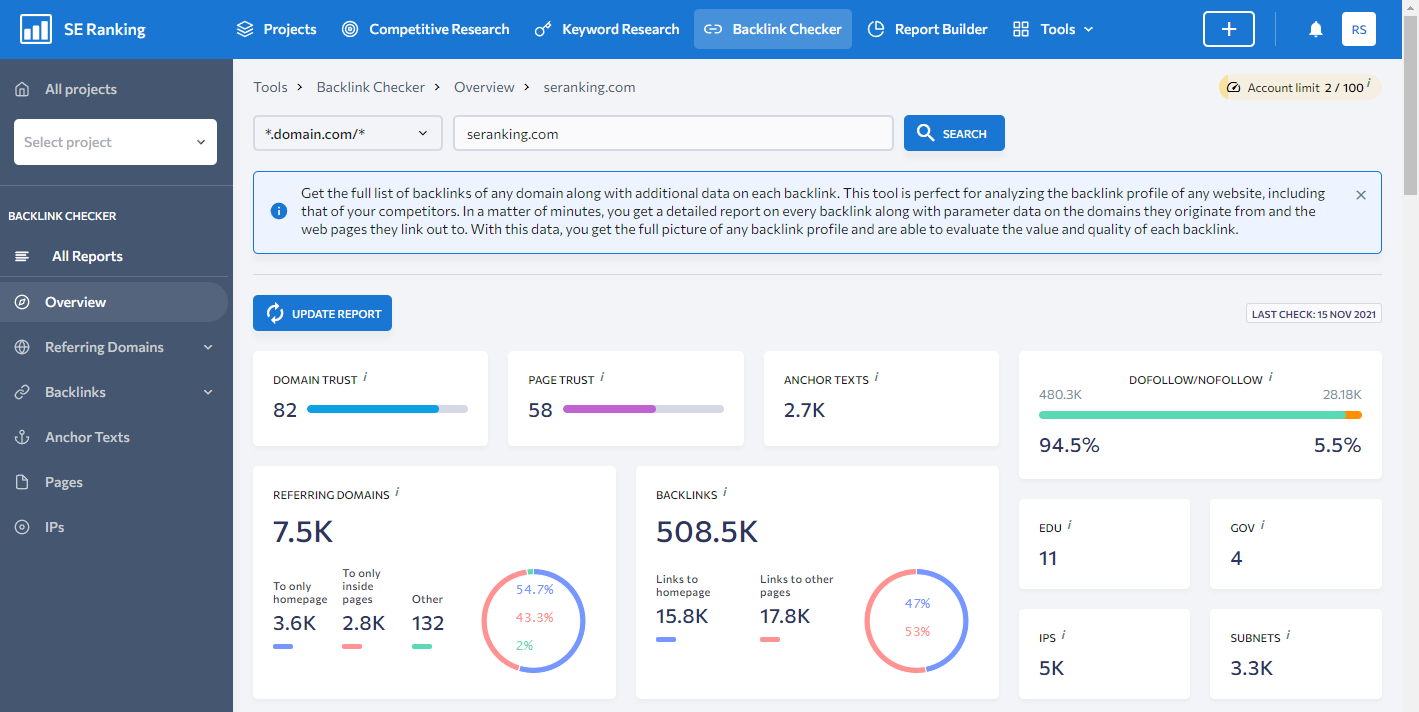Click the blue info circle icon in banner
The height and width of the screenshot is (712, 1419).
278,211
